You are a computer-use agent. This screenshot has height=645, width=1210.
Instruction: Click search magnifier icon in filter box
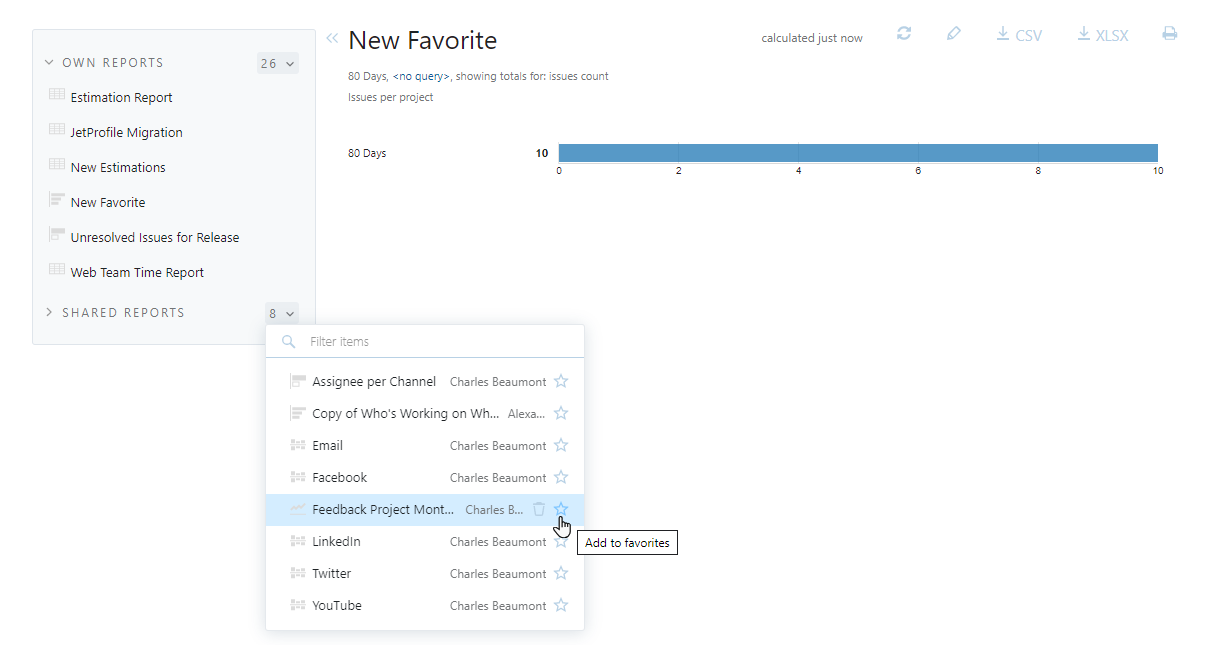[x=289, y=342]
